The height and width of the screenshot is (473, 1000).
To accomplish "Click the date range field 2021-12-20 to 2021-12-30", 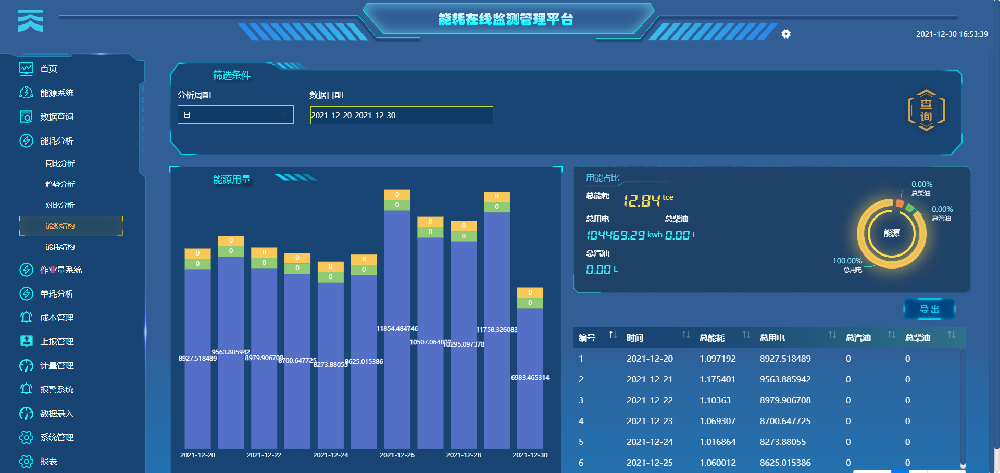I will [401, 115].
